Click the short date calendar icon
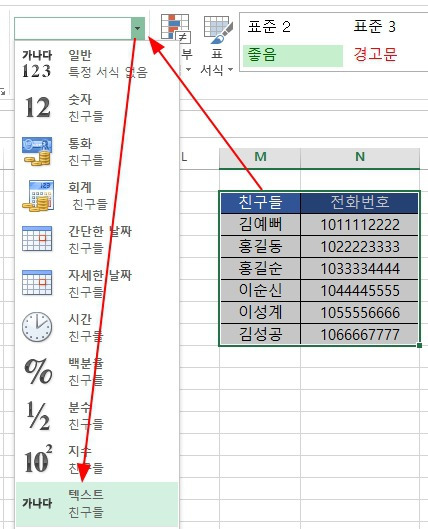The image size is (428, 529). (37, 239)
